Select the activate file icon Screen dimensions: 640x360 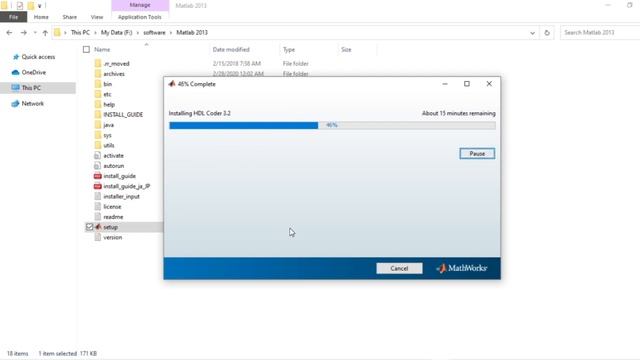98,156
